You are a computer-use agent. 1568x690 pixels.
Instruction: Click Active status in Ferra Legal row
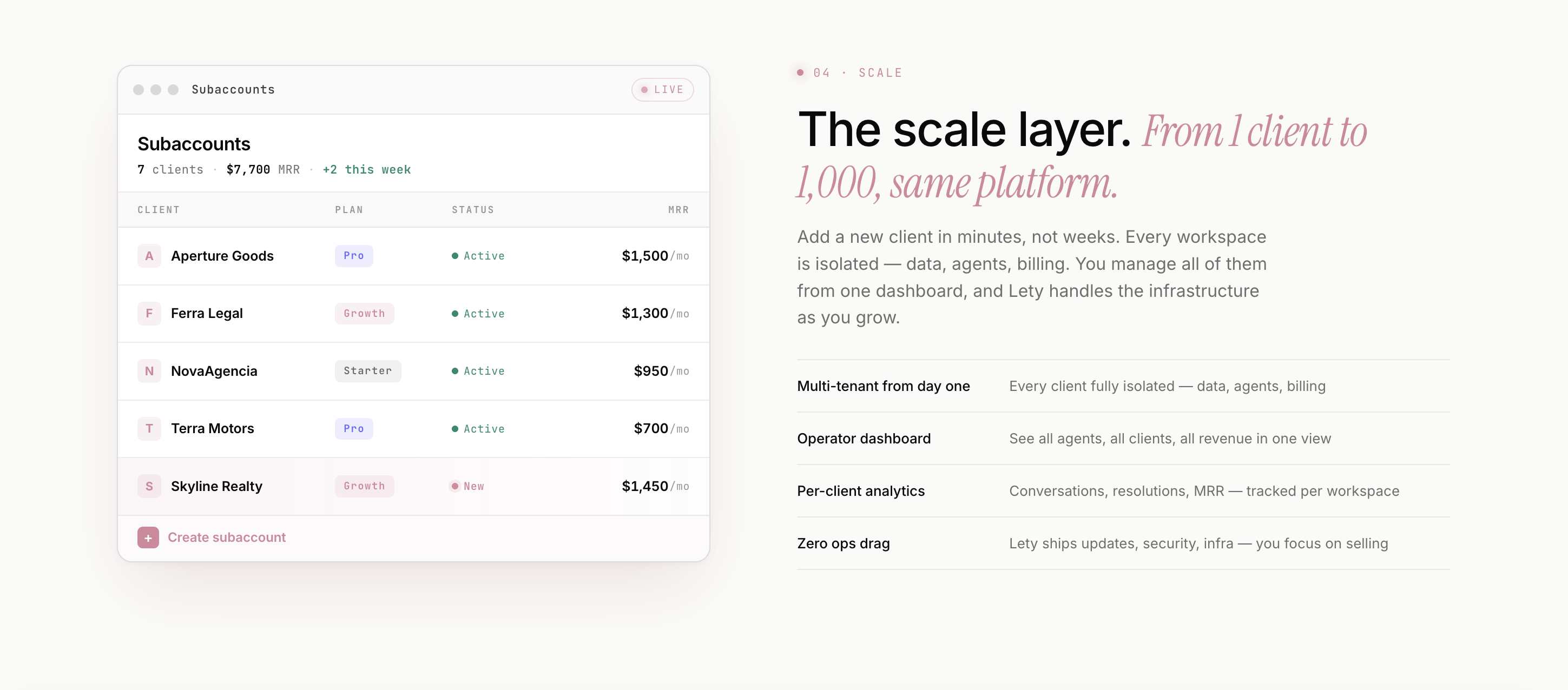tap(478, 313)
